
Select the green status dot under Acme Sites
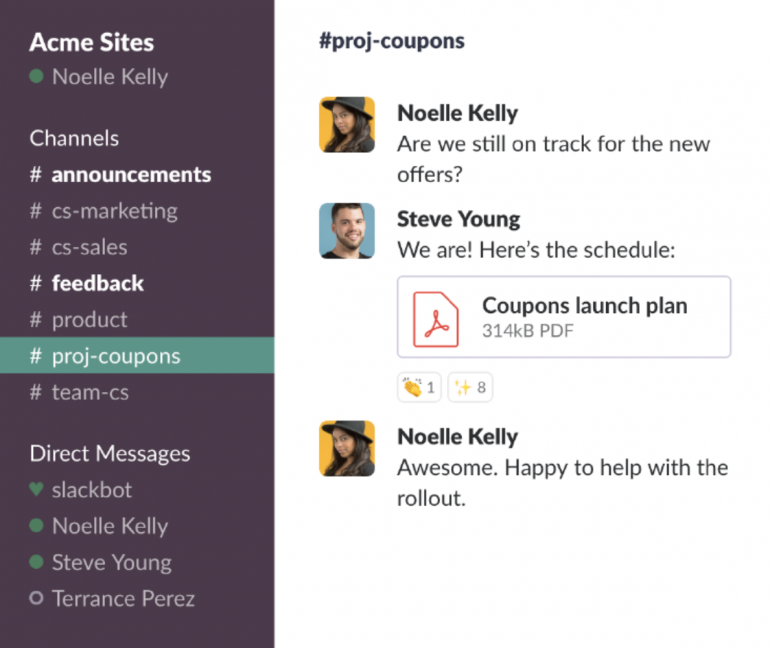pyautogui.click(x=36, y=76)
